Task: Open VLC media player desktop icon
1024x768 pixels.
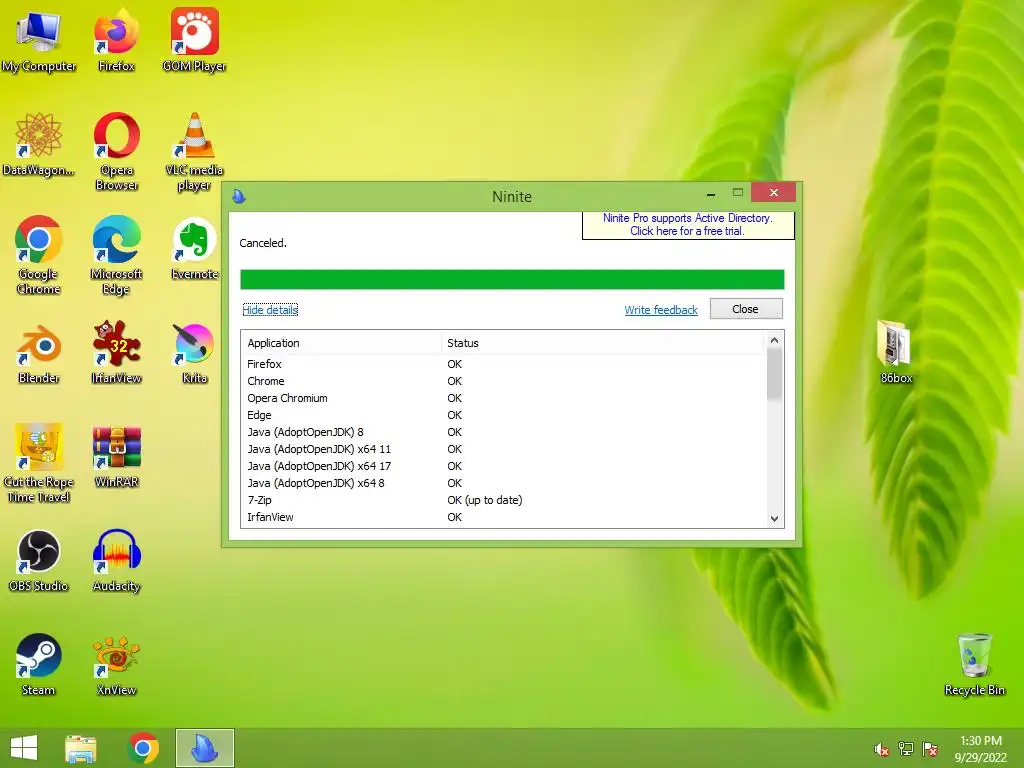Action: click(194, 152)
